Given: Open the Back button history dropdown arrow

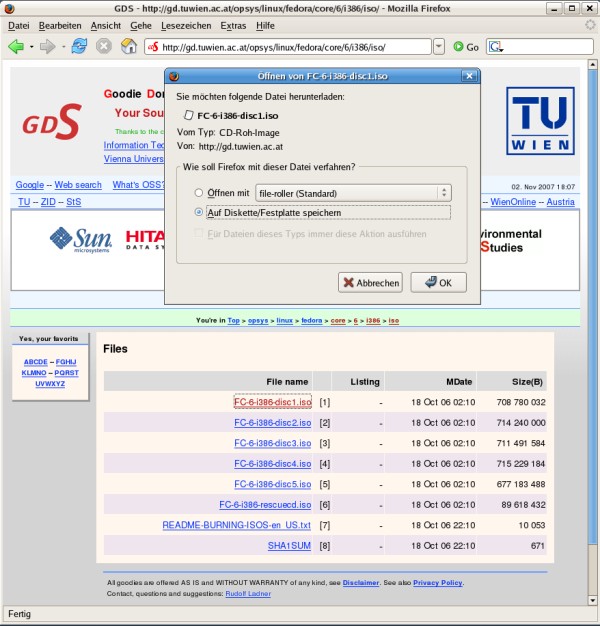Looking at the screenshot, I should point(31,47).
